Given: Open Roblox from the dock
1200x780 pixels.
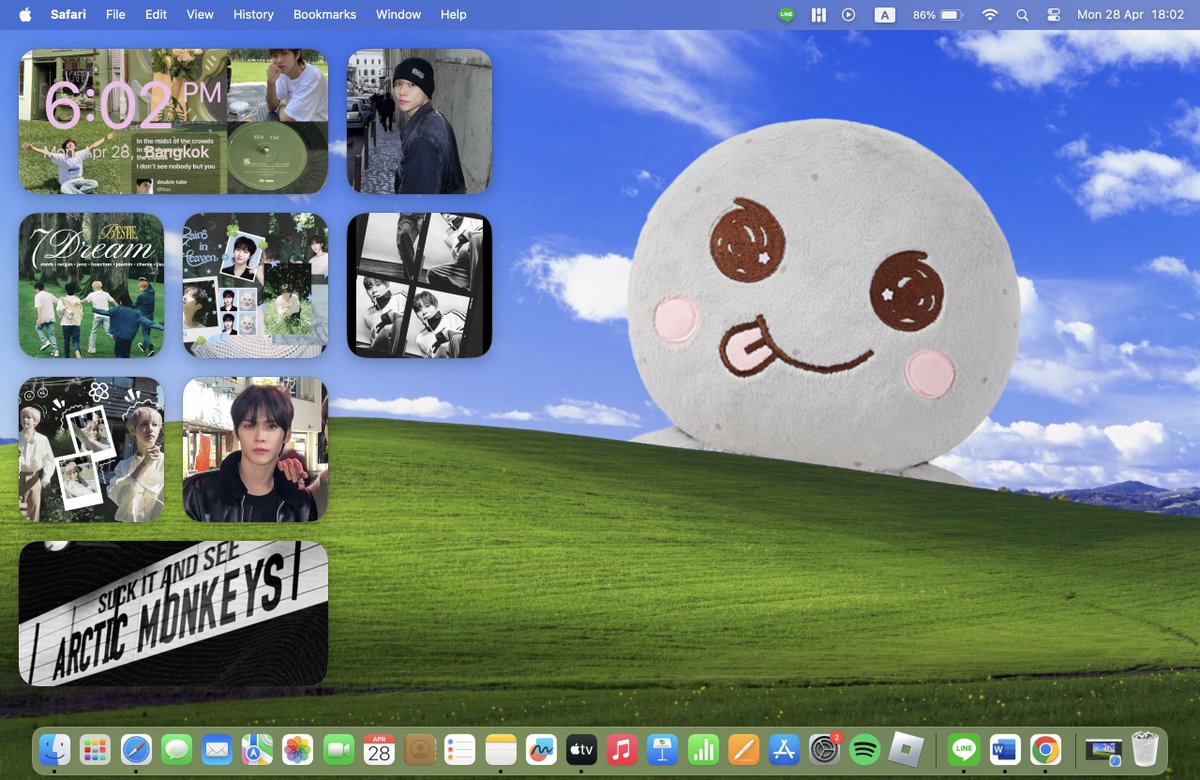Looking at the screenshot, I should coord(906,749).
